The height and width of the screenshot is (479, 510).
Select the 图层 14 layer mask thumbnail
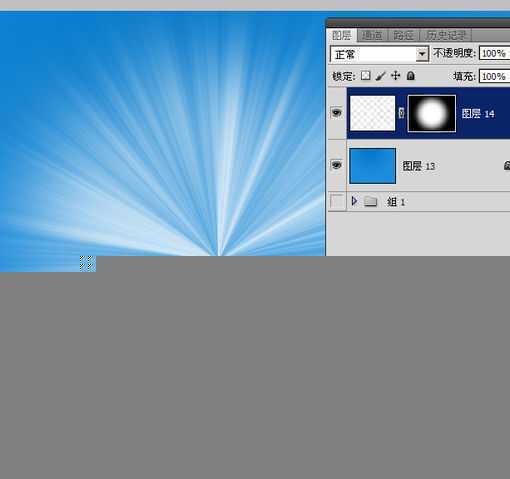click(x=432, y=113)
